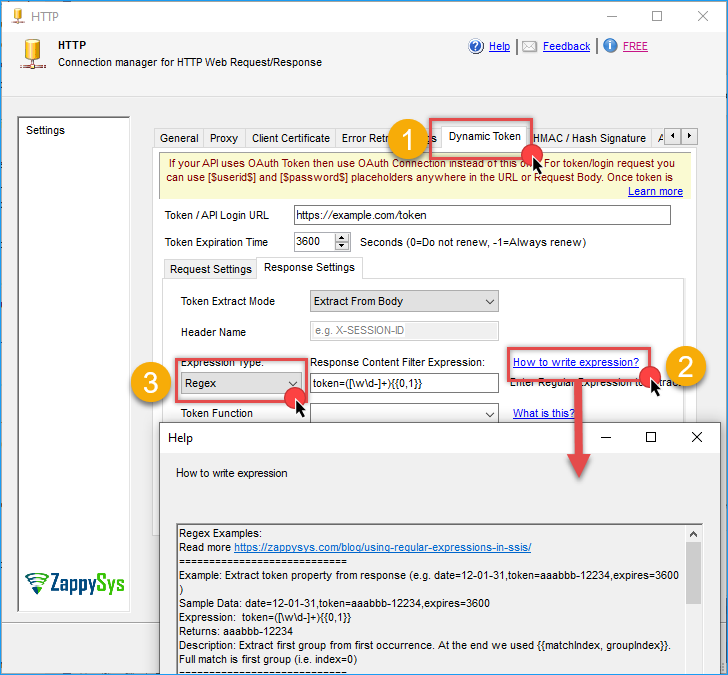Click the ZappySys logo

coord(75,583)
